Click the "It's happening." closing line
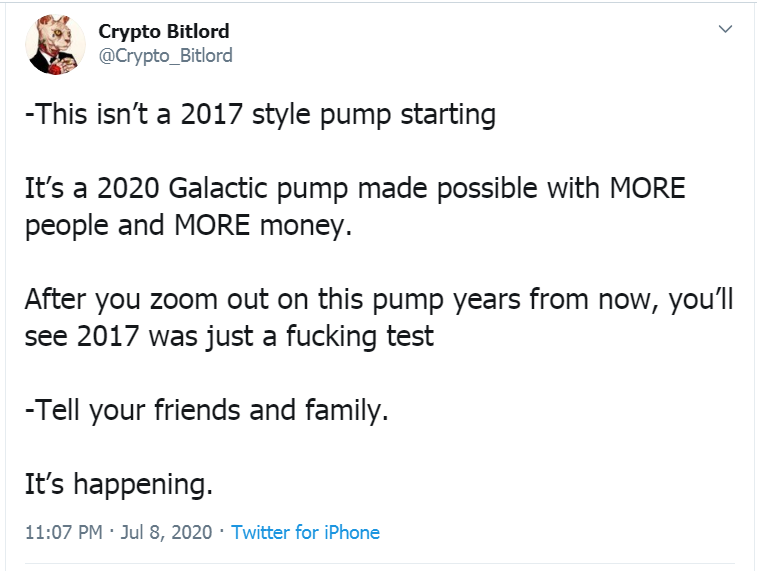 coord(119,484)
